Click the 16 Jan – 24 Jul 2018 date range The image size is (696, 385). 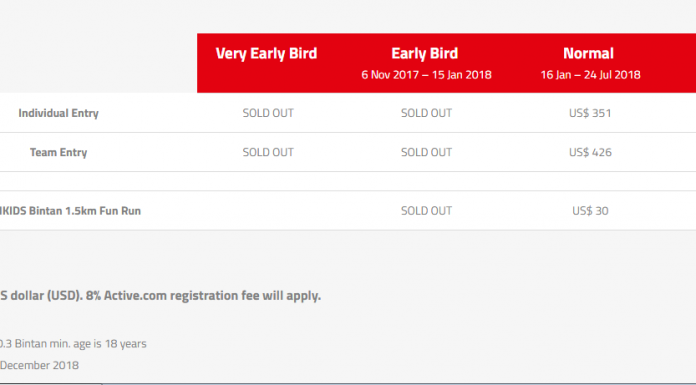[x=590, y=75]
